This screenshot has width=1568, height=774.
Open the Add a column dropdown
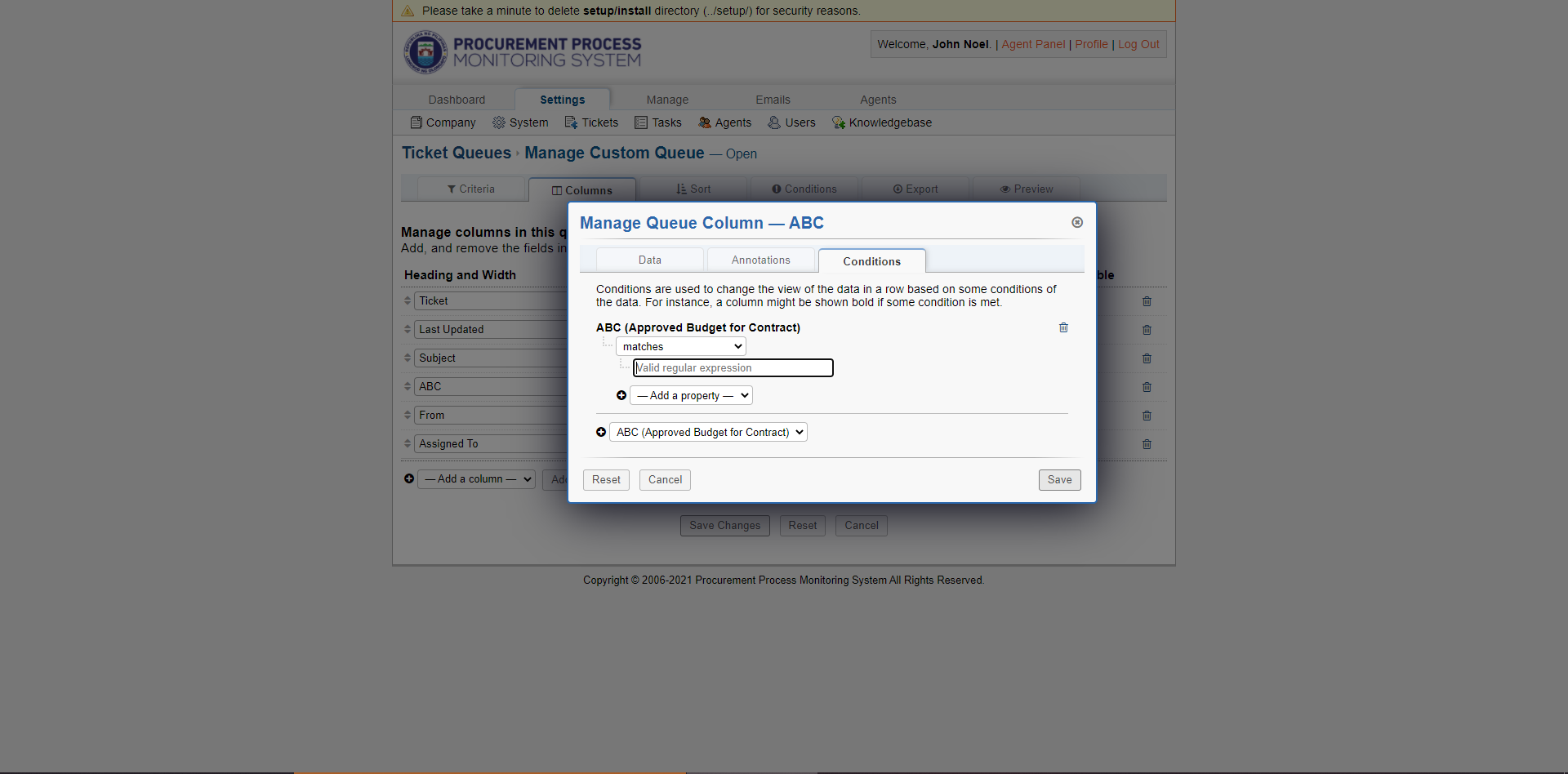click(x=476, y=479)
